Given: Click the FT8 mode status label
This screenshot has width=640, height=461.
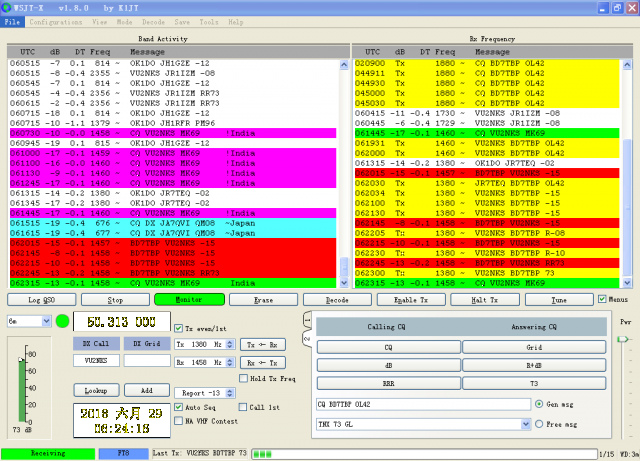Looking at the screenshot, I should [123, 453].
